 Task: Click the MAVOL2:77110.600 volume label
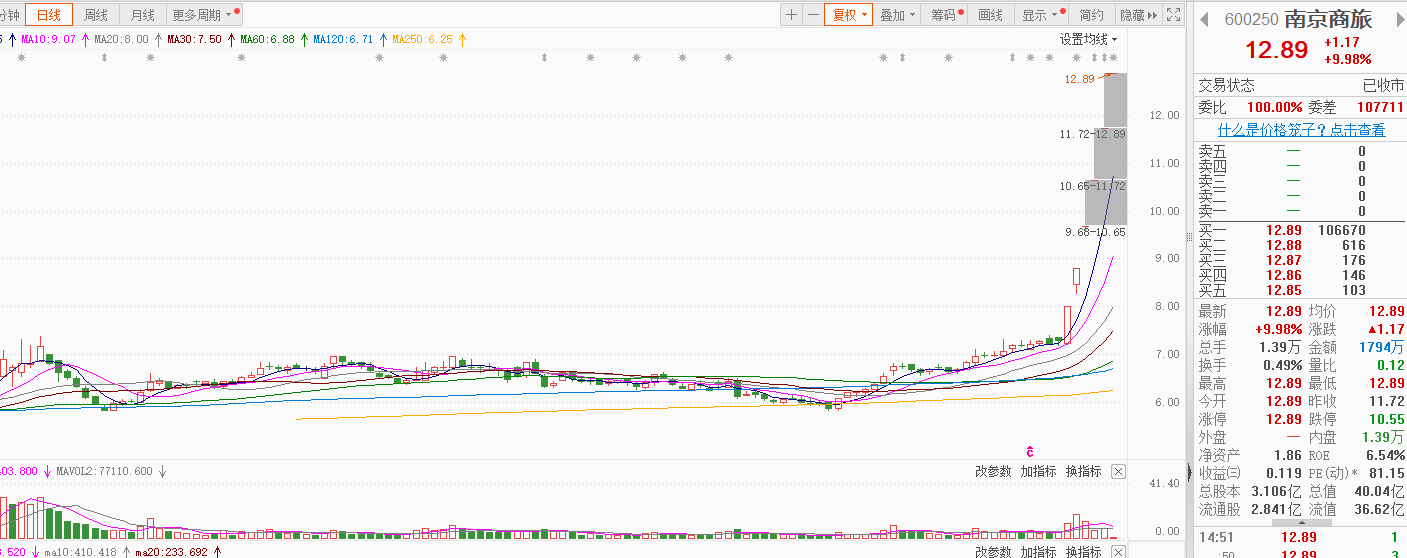tap(104, 471)
